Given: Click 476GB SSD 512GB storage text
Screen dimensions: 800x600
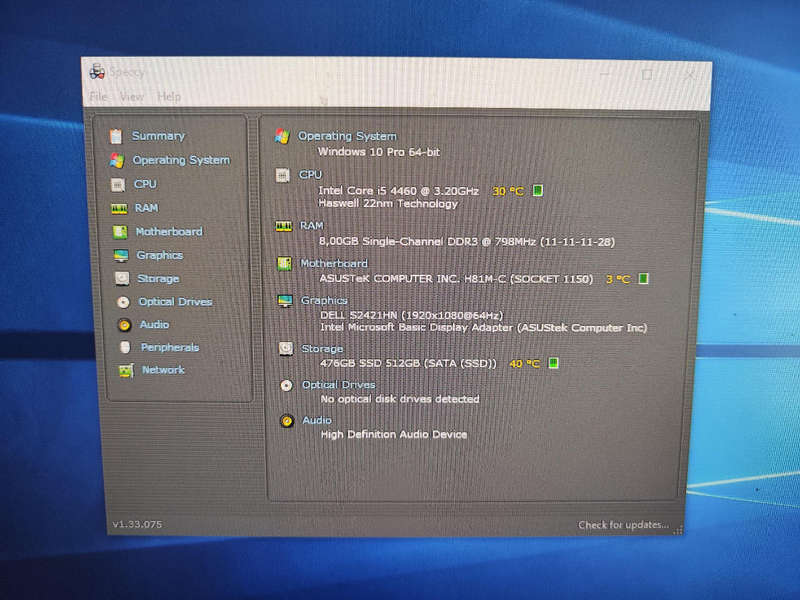Looking at the screenshot, I should pos(408,363).
